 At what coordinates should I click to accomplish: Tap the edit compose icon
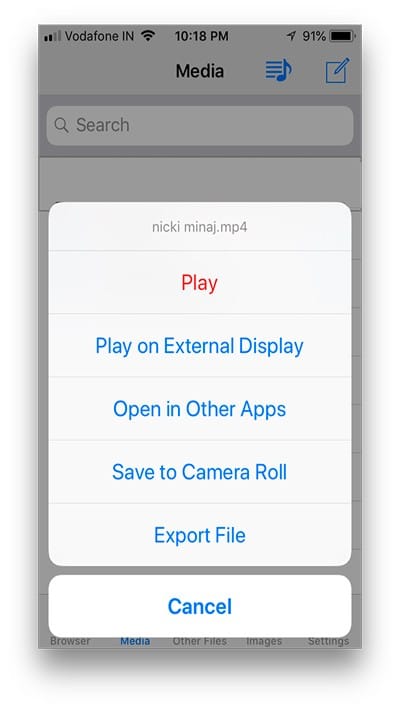coord(337,71)
